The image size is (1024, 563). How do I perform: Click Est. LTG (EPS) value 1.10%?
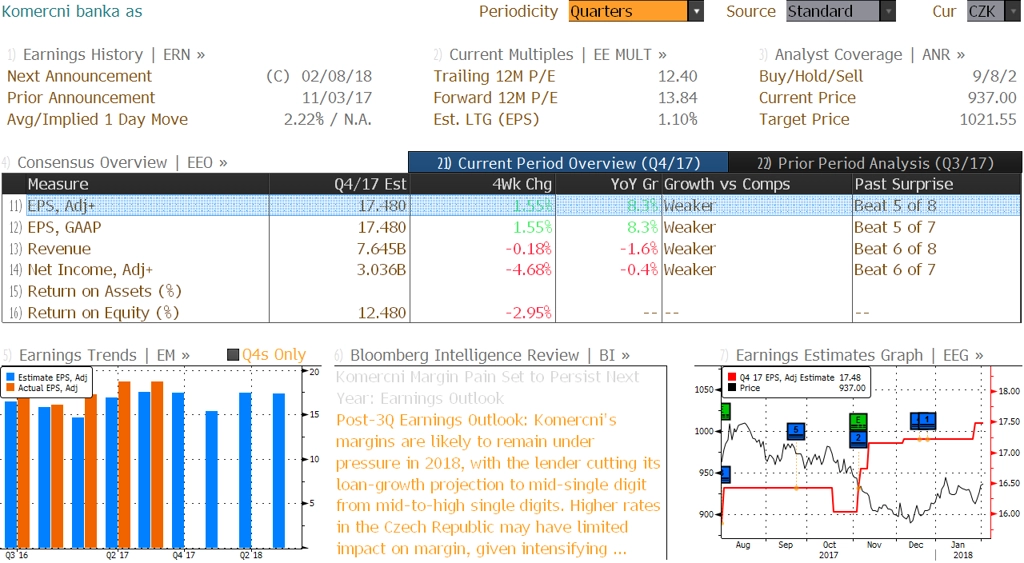(x=677, y=120)
